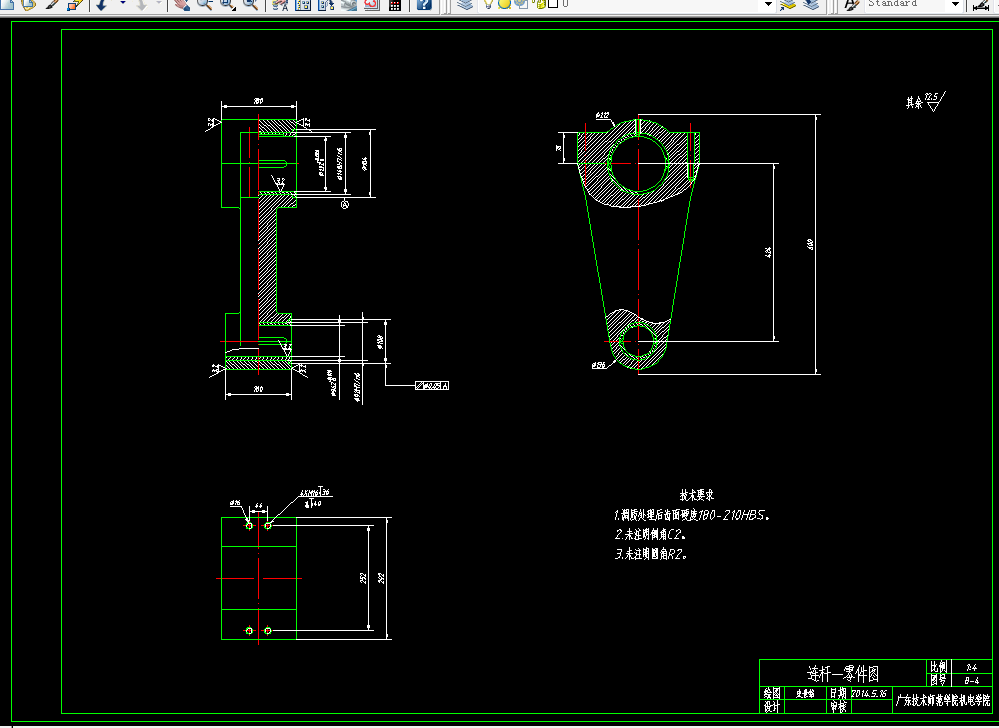Image resolution: width=999 pixels, height=728 pixels.
Task: Open the Markup Set Manager icon
Action: coord(371,5)
